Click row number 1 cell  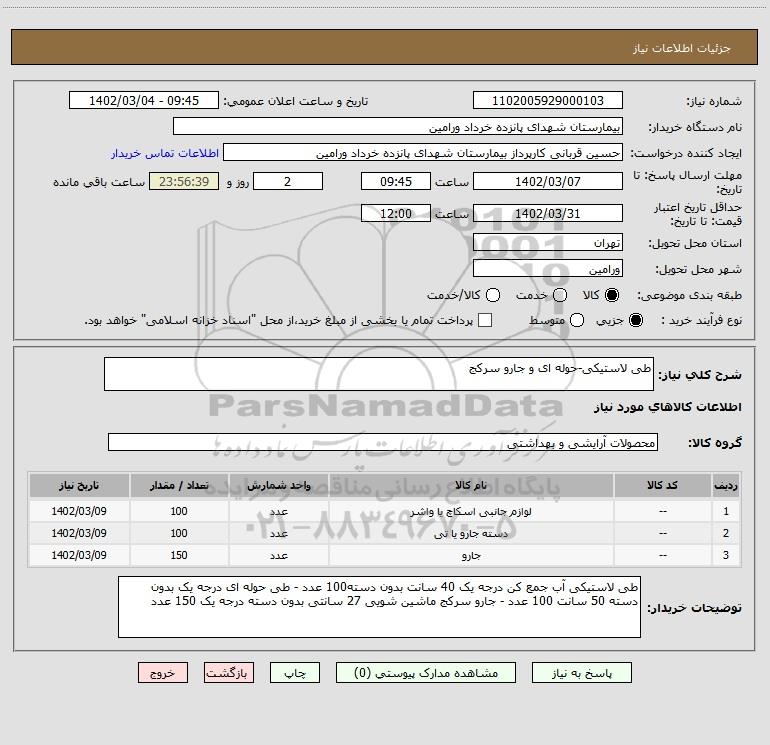(x=726, y=511)
